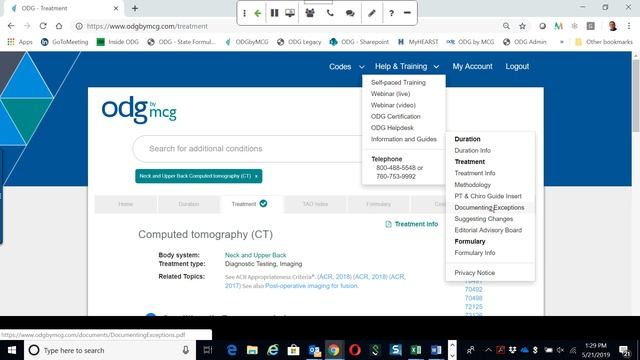Reload the page in Chrome
Image resolution: width=640 pixels, height=360 pixels.
(x=43, y=26)
